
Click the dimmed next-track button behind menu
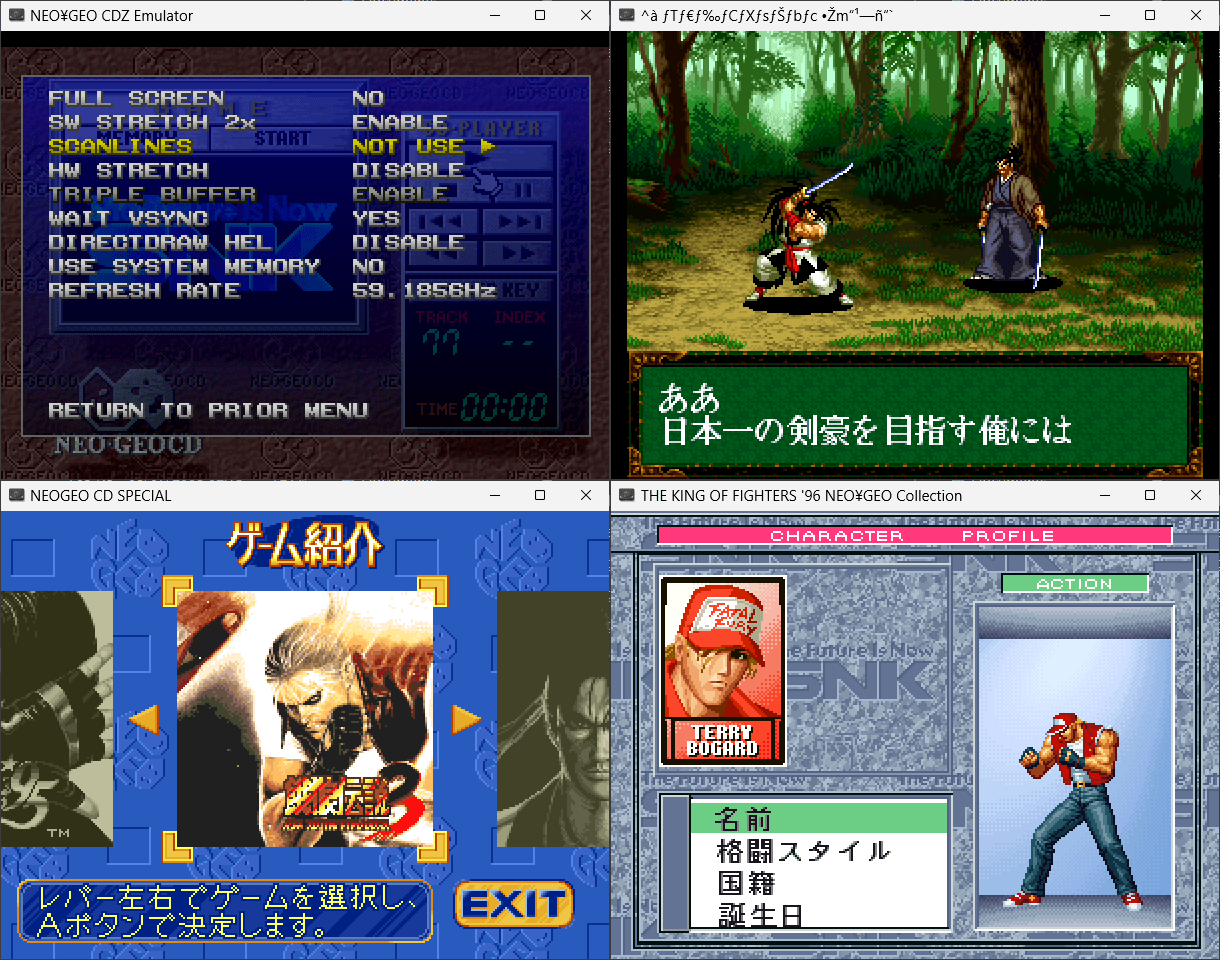517,220
